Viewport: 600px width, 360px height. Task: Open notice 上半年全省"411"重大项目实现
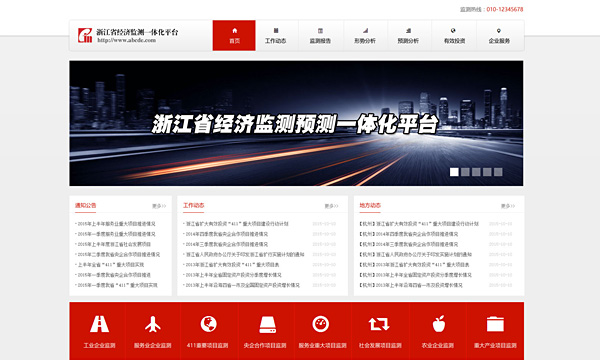pyautogui.click(x=111, y=265)
